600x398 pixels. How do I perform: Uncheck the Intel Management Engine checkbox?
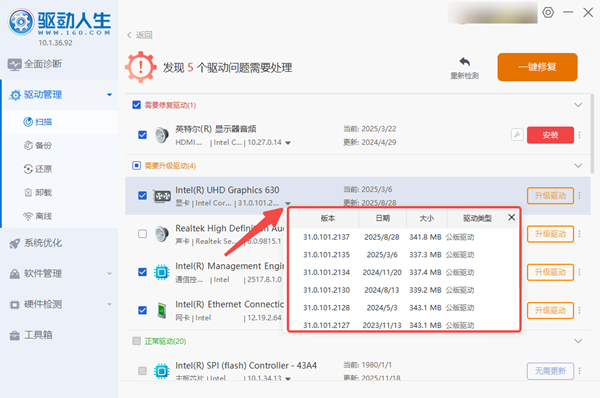[x=142, y=272]
